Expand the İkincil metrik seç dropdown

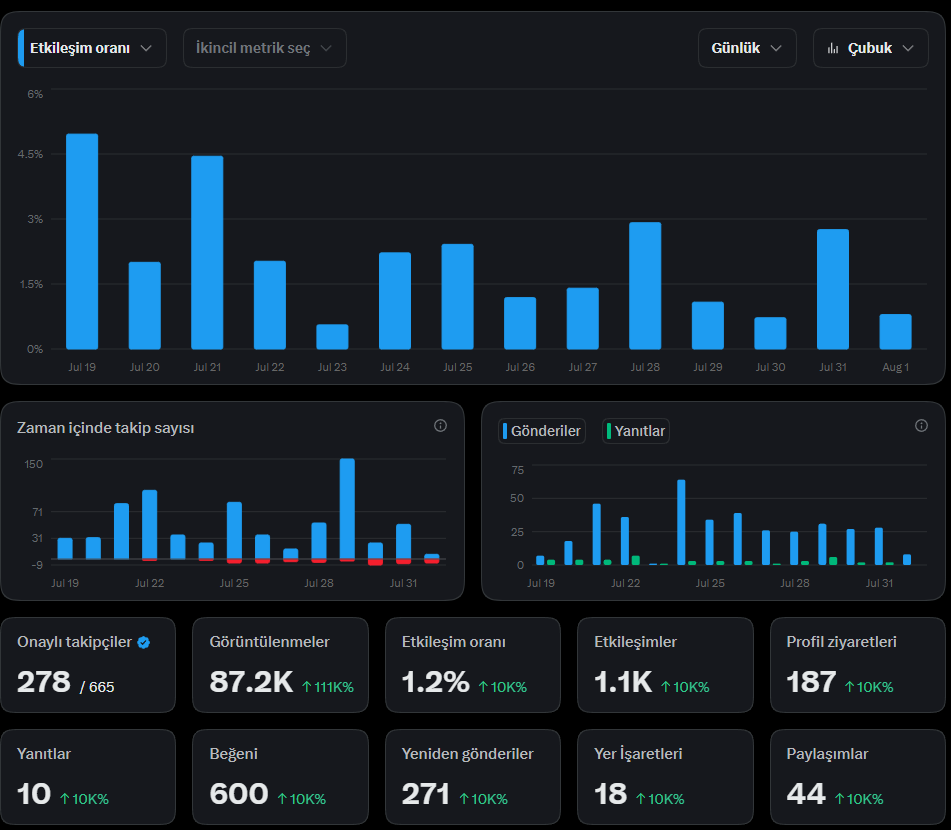(264, 48)
